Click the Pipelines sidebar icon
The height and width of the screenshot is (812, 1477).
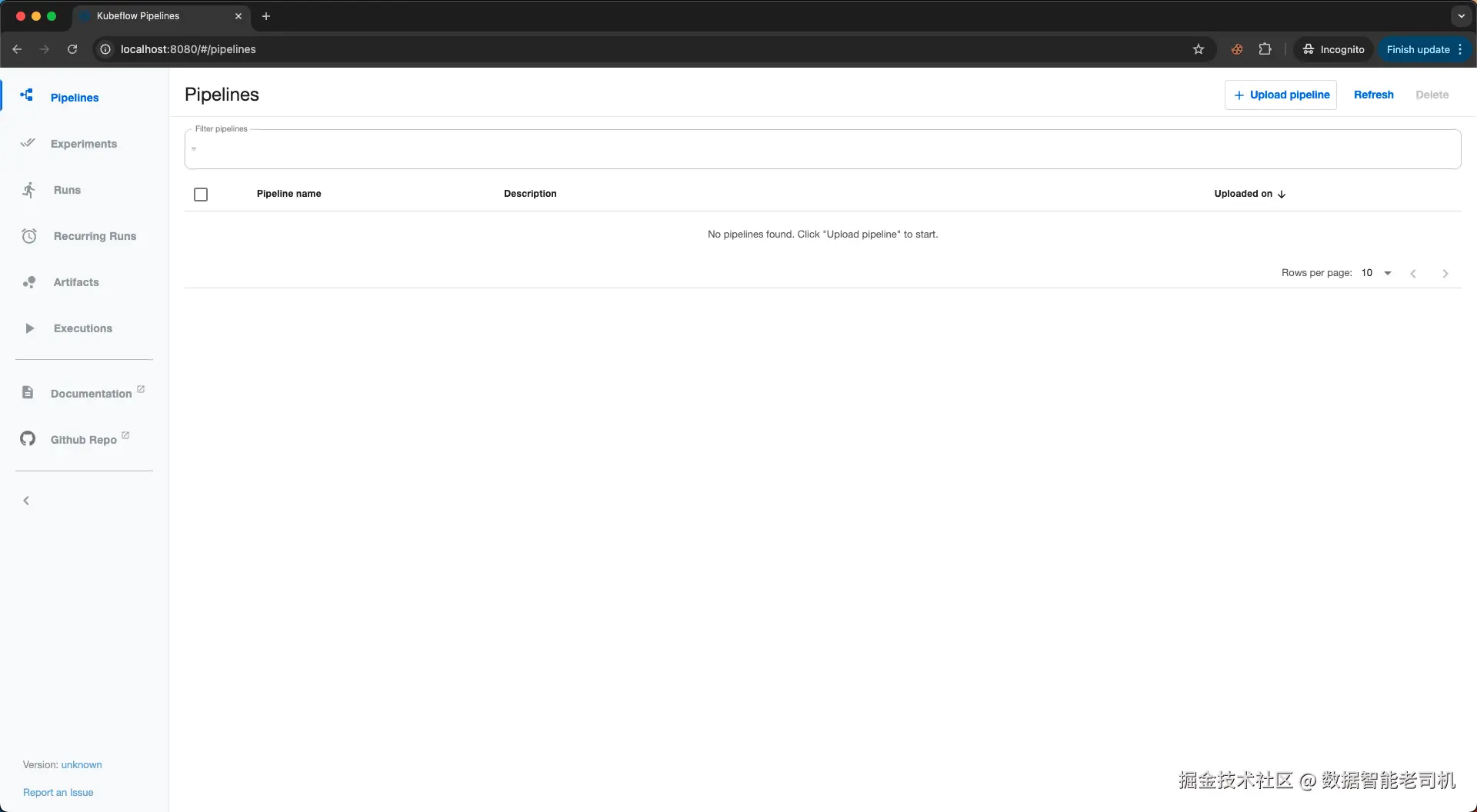pyautogui.click(x=27, y=95)
